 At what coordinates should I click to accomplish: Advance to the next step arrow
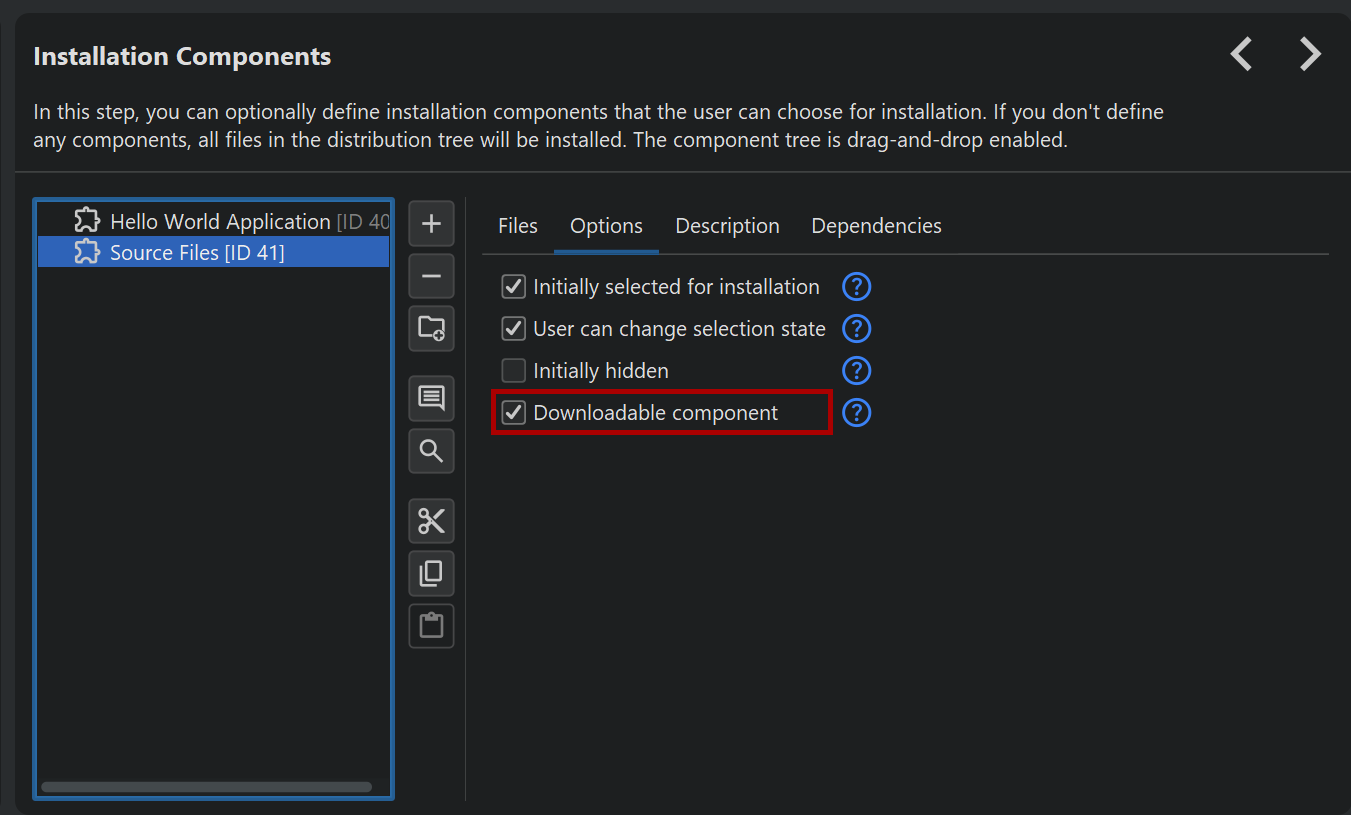click(x=1309, y=54)
